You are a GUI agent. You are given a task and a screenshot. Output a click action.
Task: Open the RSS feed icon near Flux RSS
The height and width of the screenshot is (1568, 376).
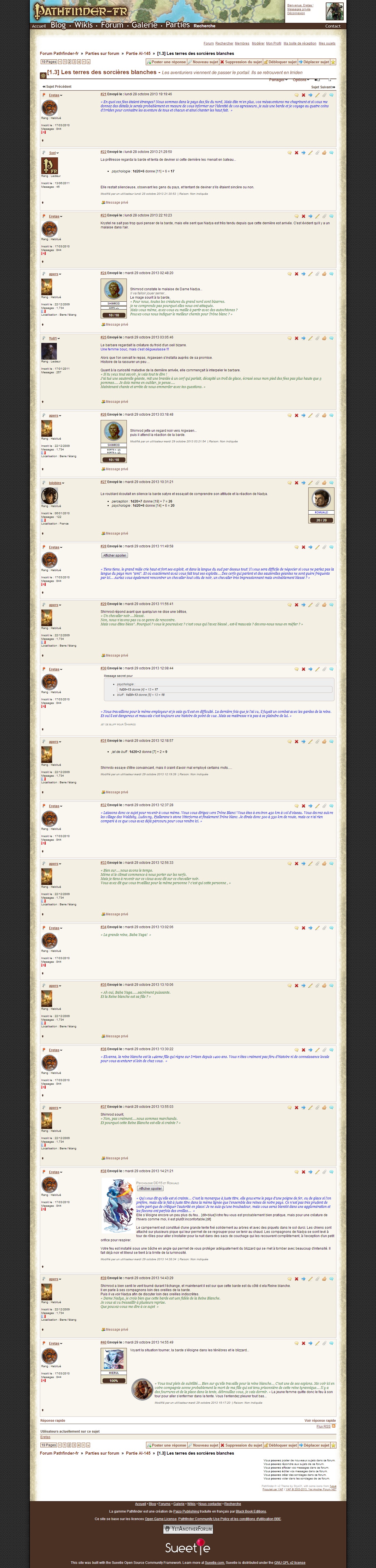tap(333, 1426)
